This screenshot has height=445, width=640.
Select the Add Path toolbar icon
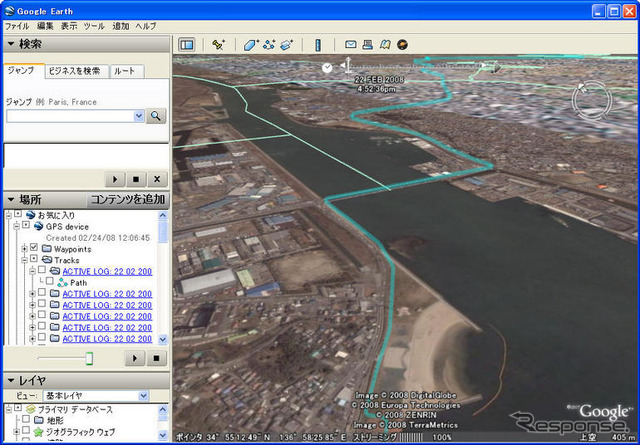coord(269,44)
